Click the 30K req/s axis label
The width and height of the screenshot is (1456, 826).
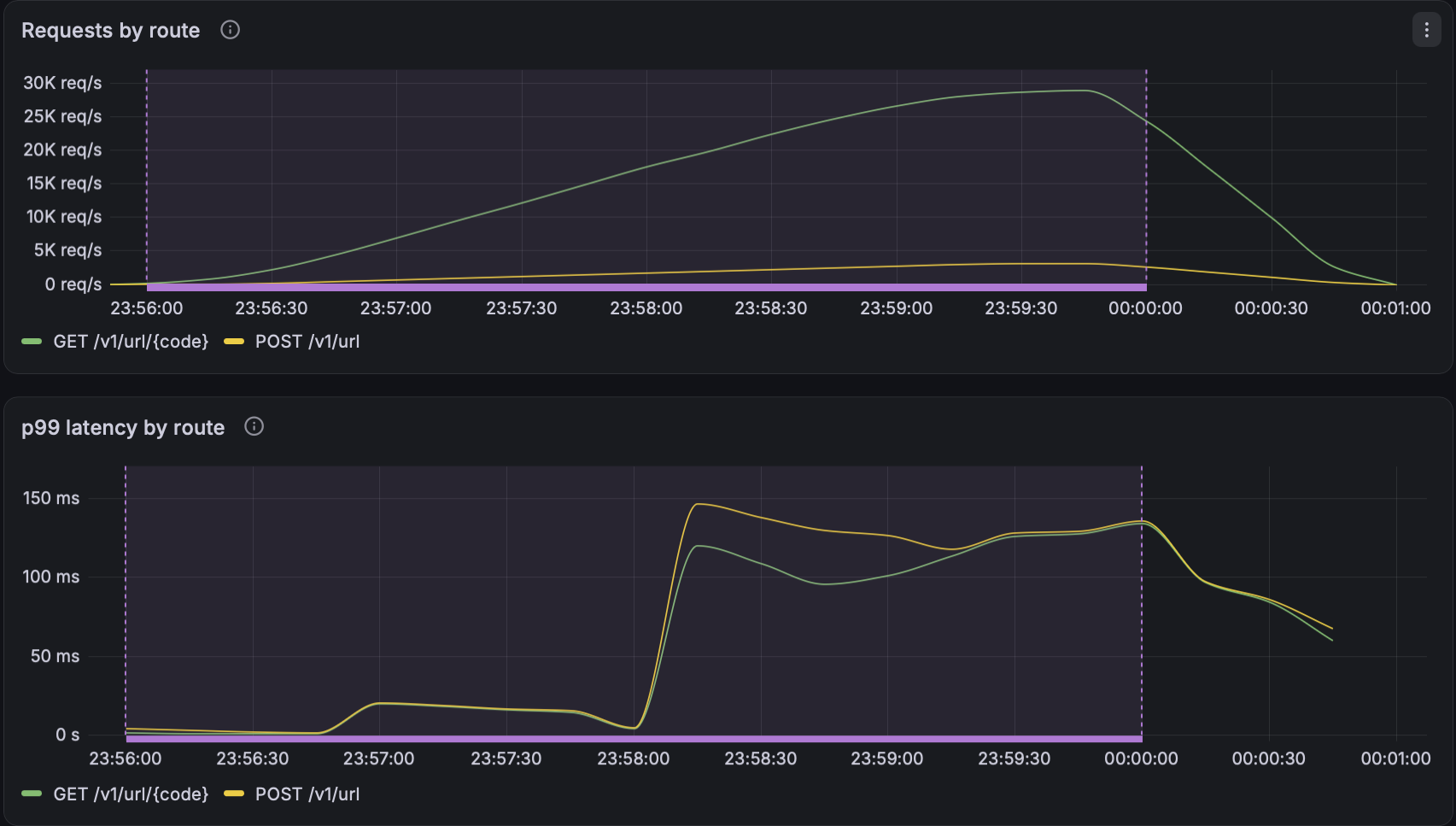point(62,83)
